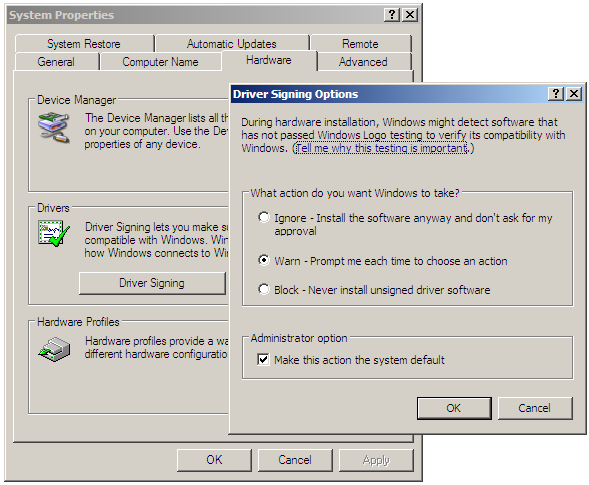Click the 'Administrator option' group label
Screen dimensions: 589x485
299,338
